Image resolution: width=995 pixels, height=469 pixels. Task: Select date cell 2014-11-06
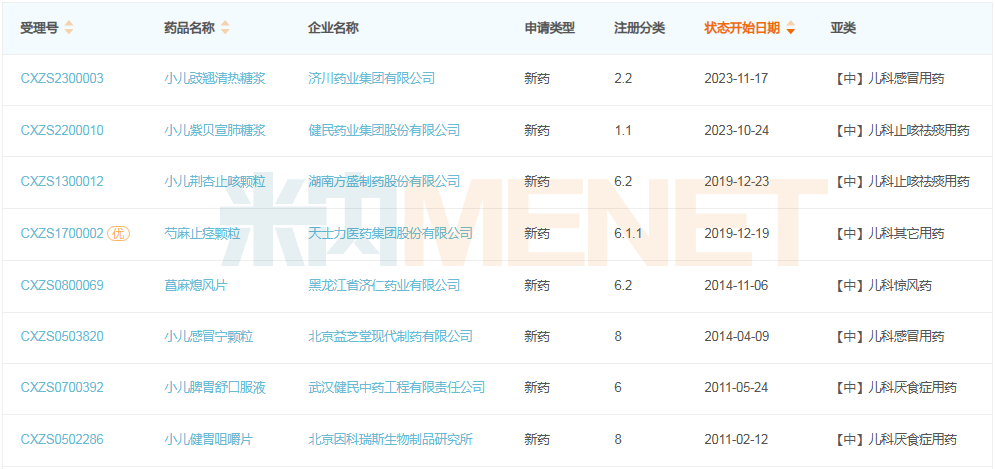click(x=736, y=285)
